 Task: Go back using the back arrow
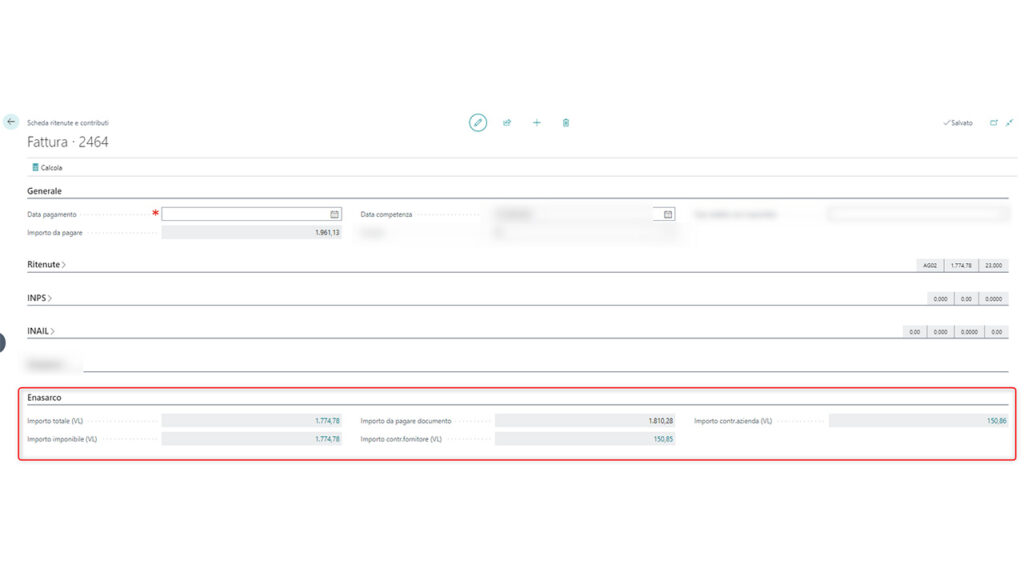pyautogui.click(x=11, y=121)
